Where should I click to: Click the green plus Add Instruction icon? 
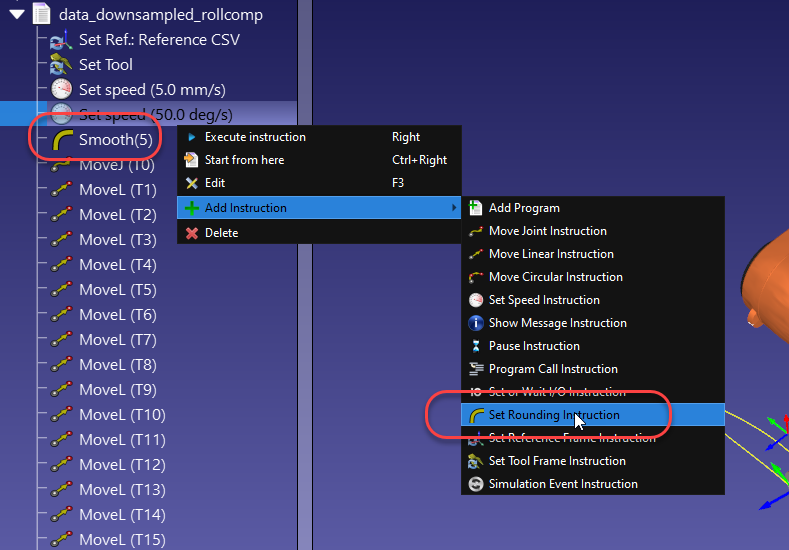(x=192, y=208)
